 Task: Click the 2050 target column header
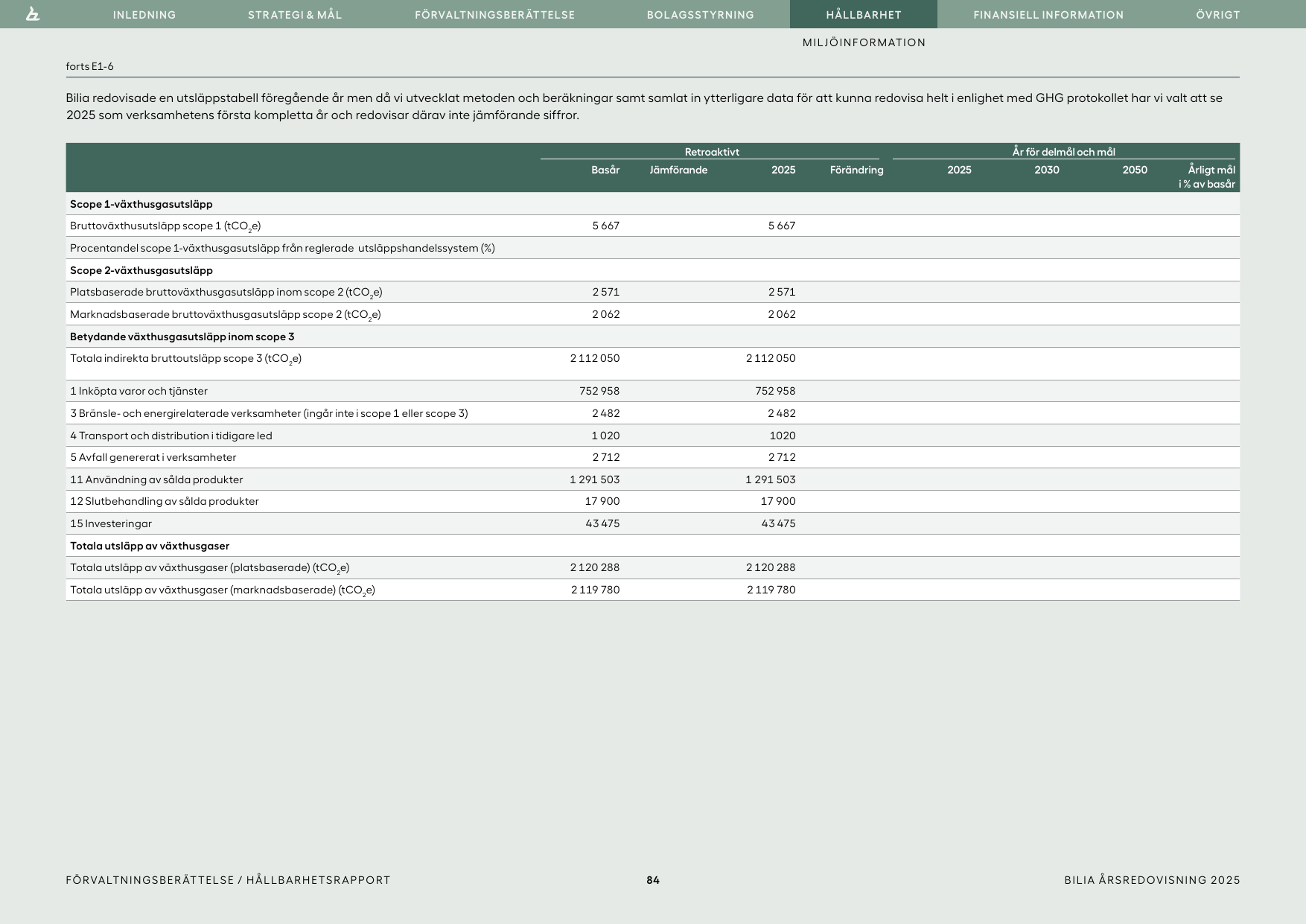point(1135,170)
